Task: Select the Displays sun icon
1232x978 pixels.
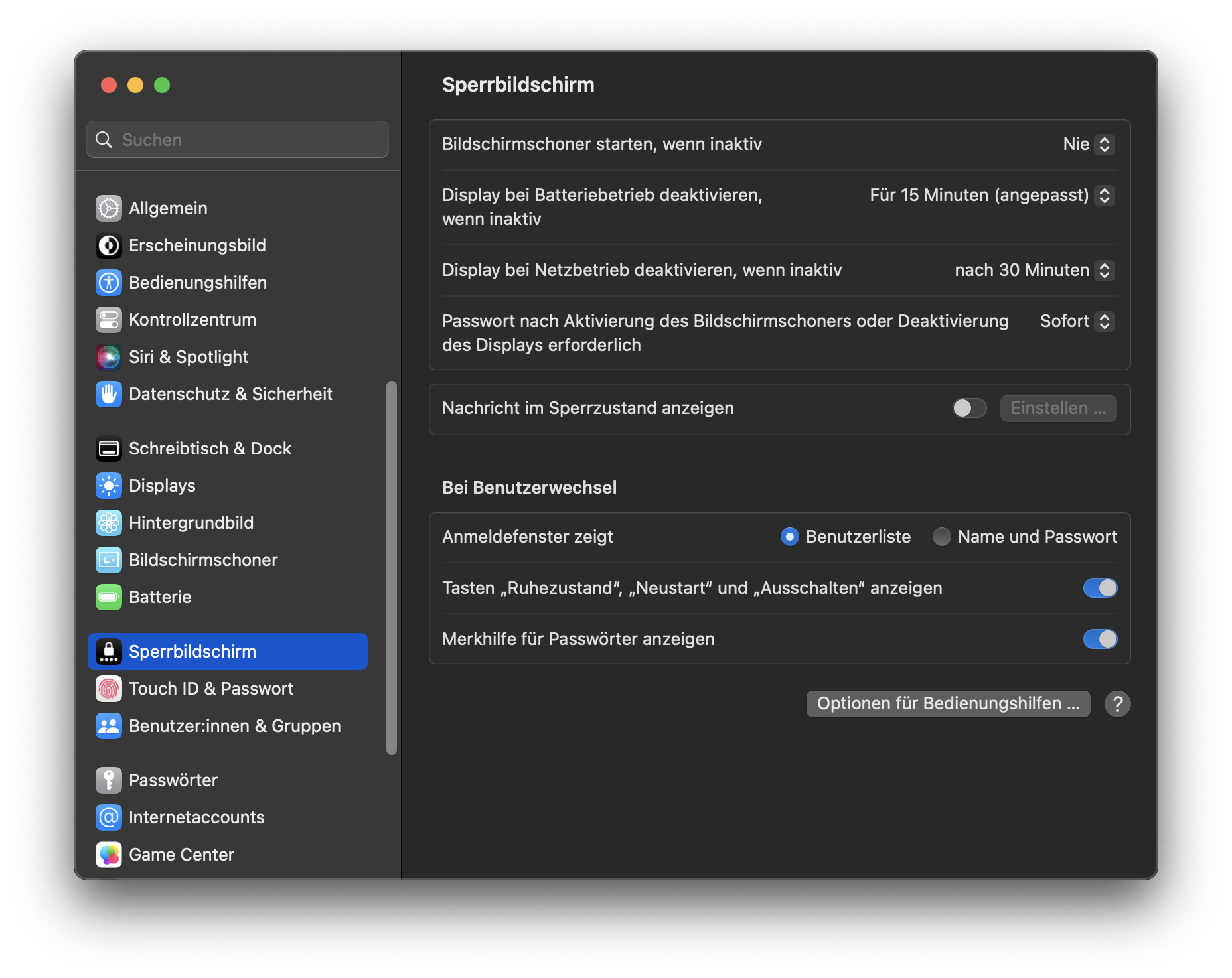Action: (109, 486)
